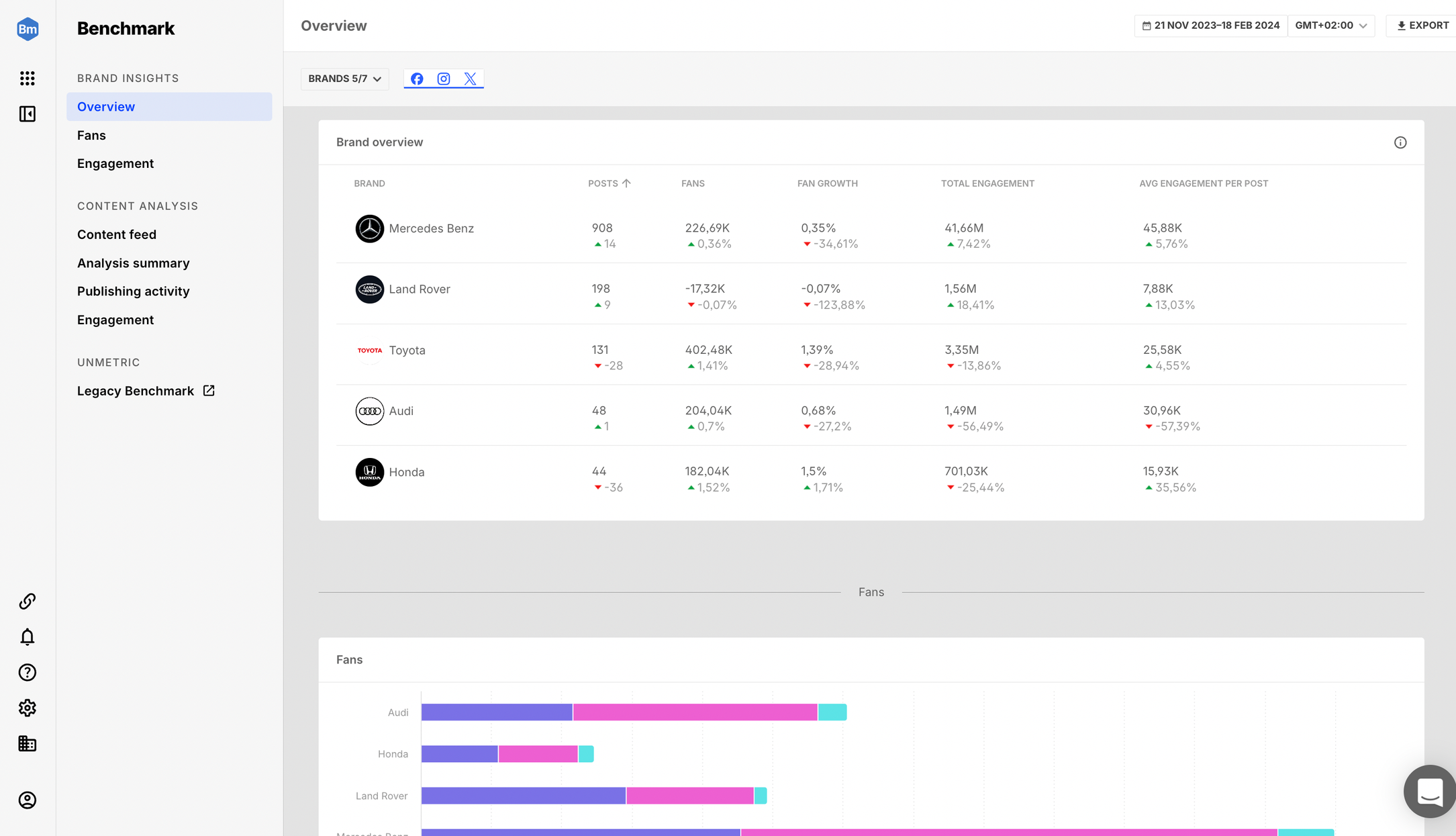Click Land Rover fans value -17,32K

tap(705, 289)
